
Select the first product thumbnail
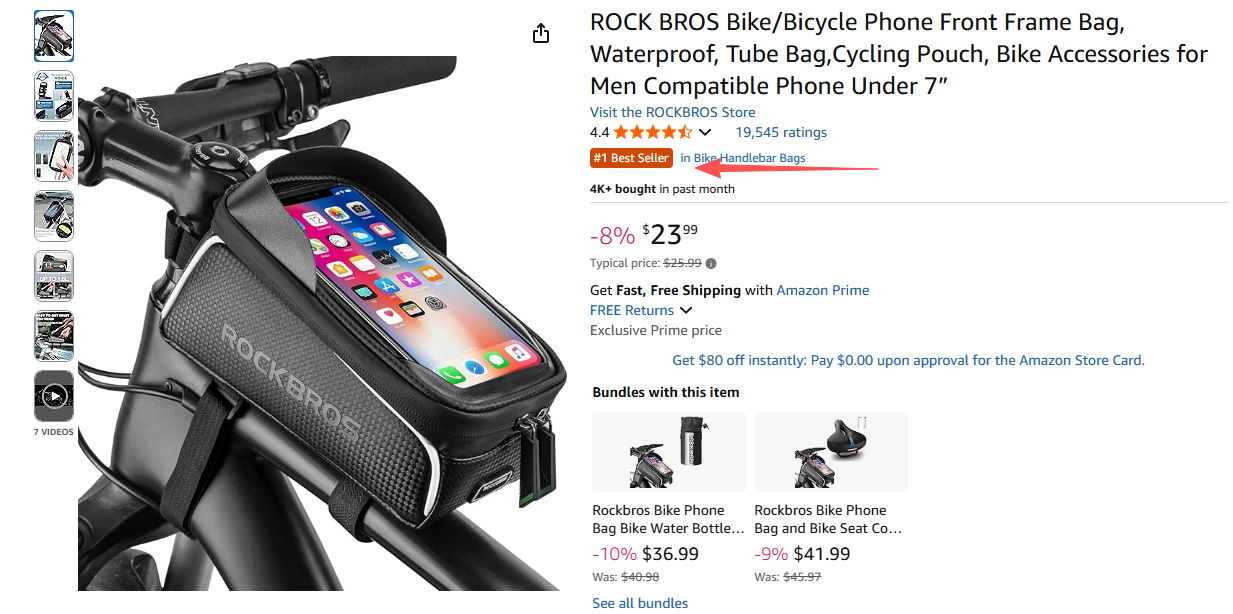tap(54, 36)
